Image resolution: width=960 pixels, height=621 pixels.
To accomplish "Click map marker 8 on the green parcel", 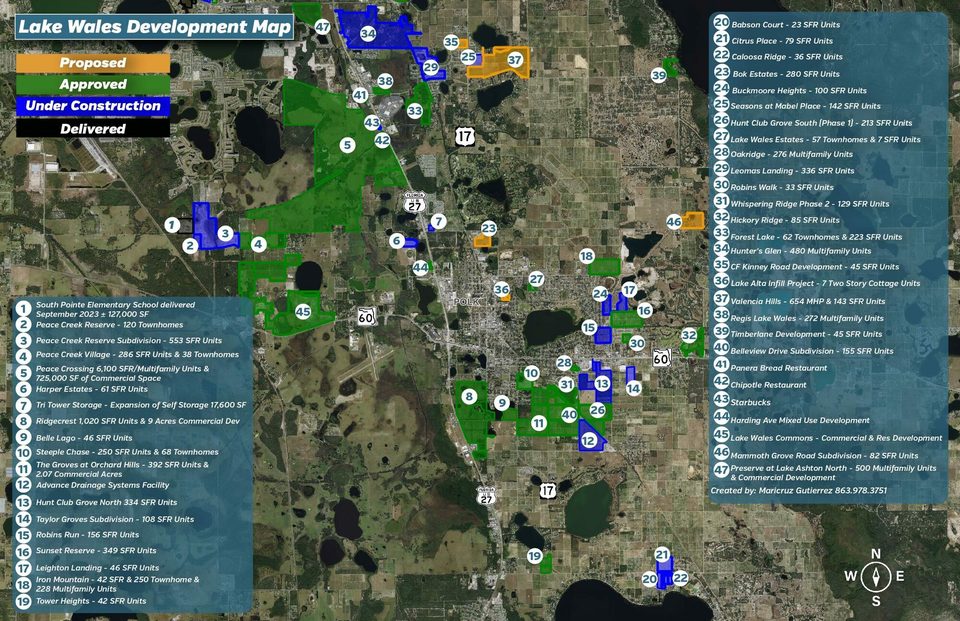I will pyautogui.click(x=468, y=397).
